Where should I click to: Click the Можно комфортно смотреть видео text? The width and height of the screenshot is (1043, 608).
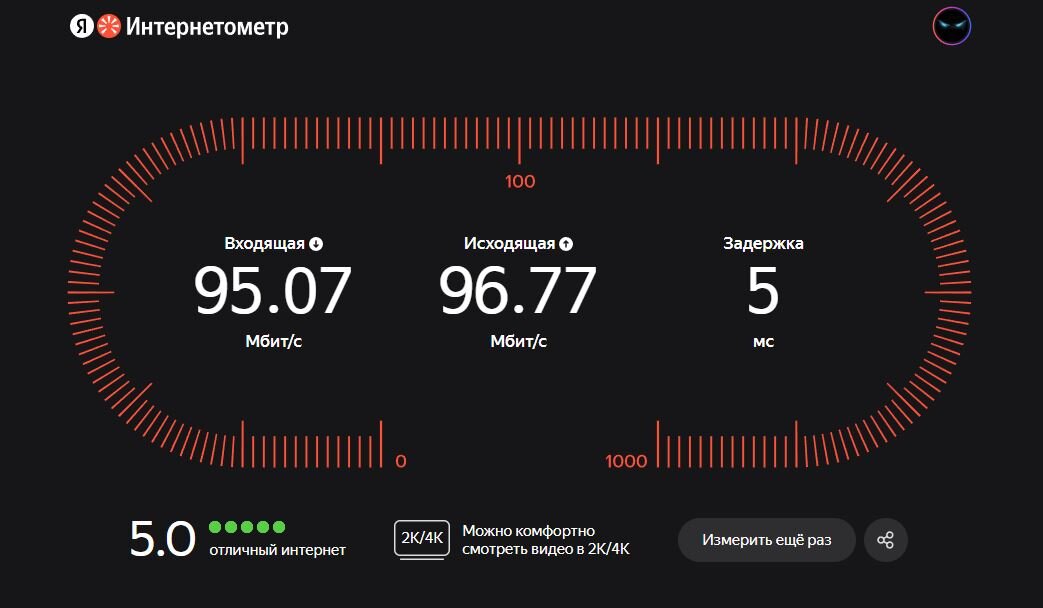545,540
